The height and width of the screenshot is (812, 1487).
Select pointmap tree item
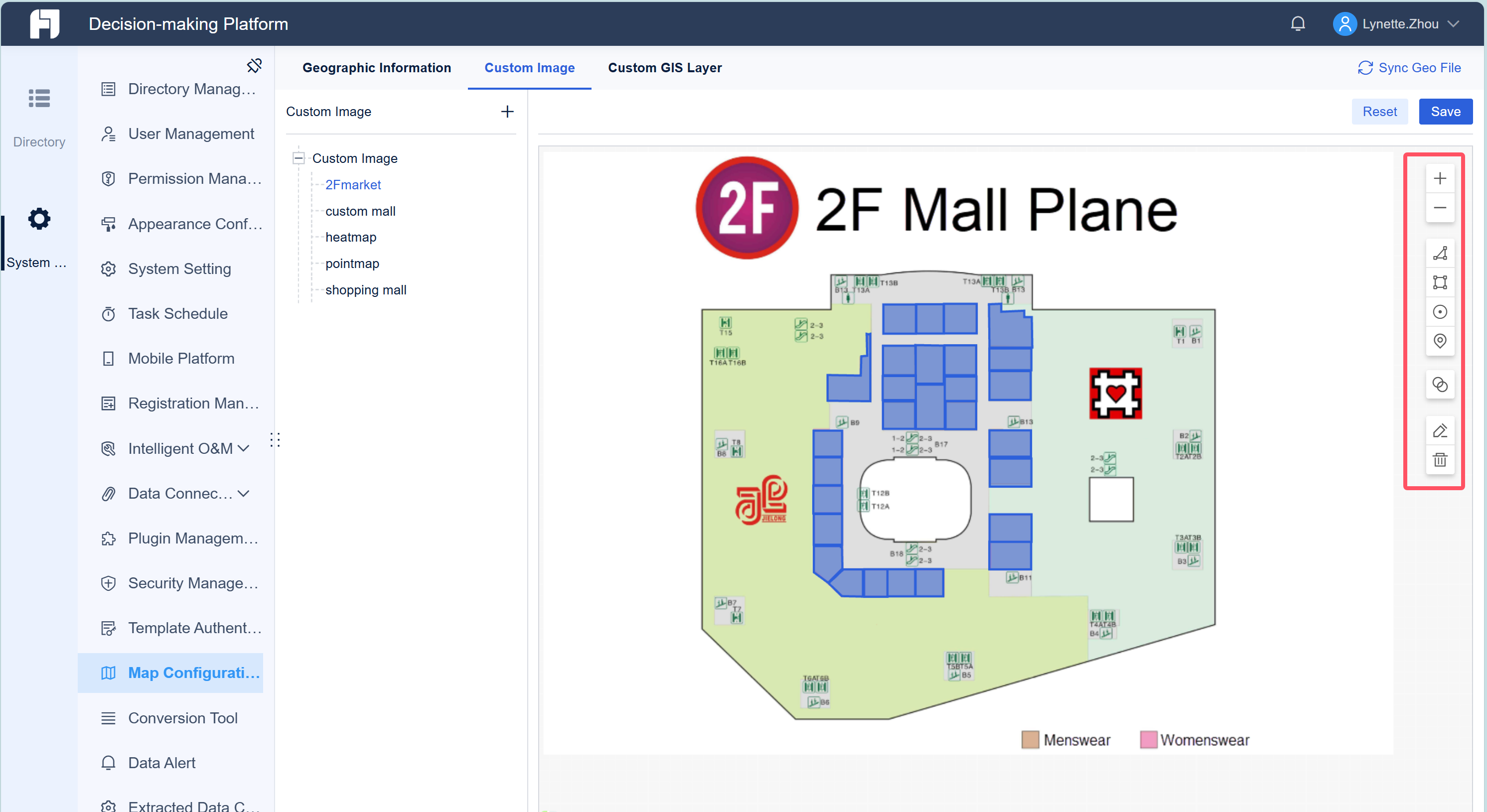coord(352,264)
